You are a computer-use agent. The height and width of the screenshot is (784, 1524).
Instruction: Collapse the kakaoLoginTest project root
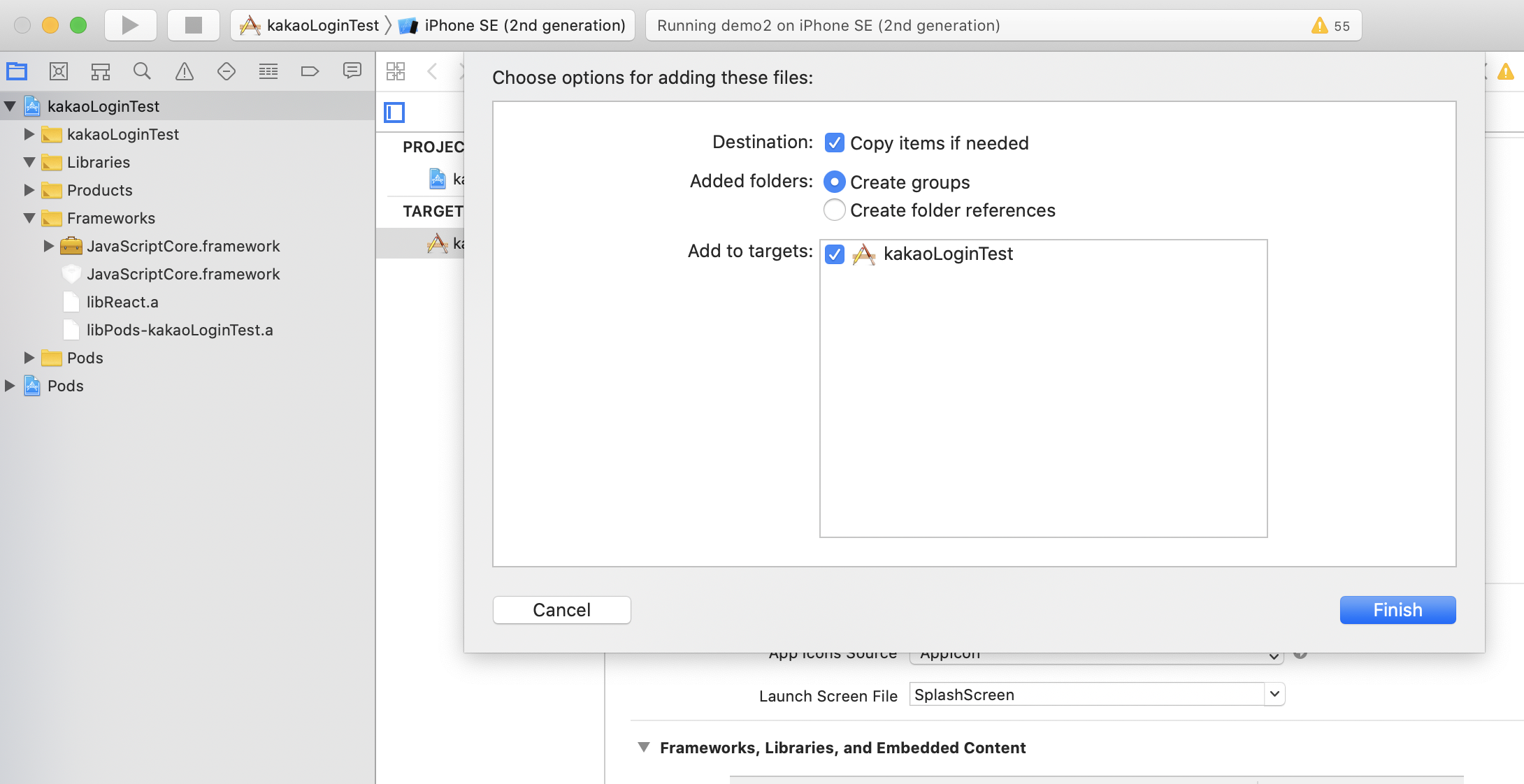10,106
